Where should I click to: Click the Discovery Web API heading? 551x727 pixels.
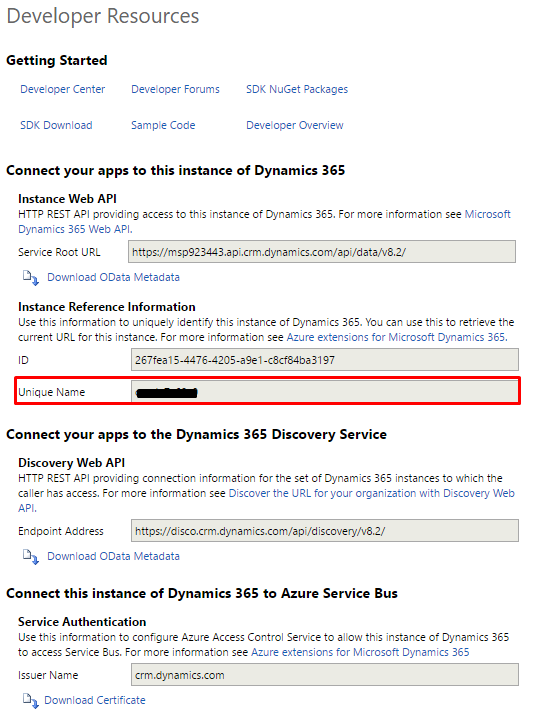(71, 463)
